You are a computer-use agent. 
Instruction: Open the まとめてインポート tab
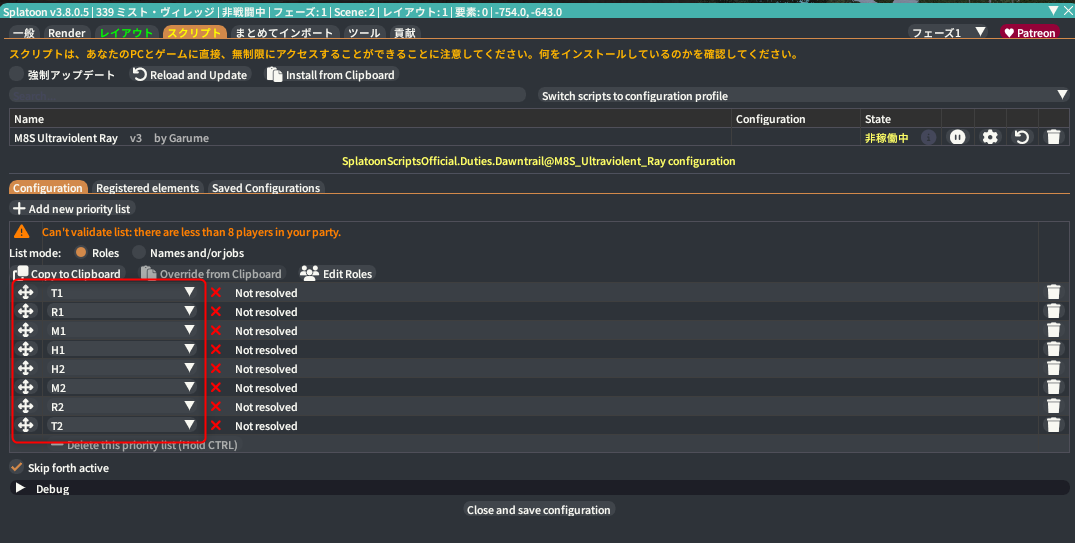[x=285, y=32]
